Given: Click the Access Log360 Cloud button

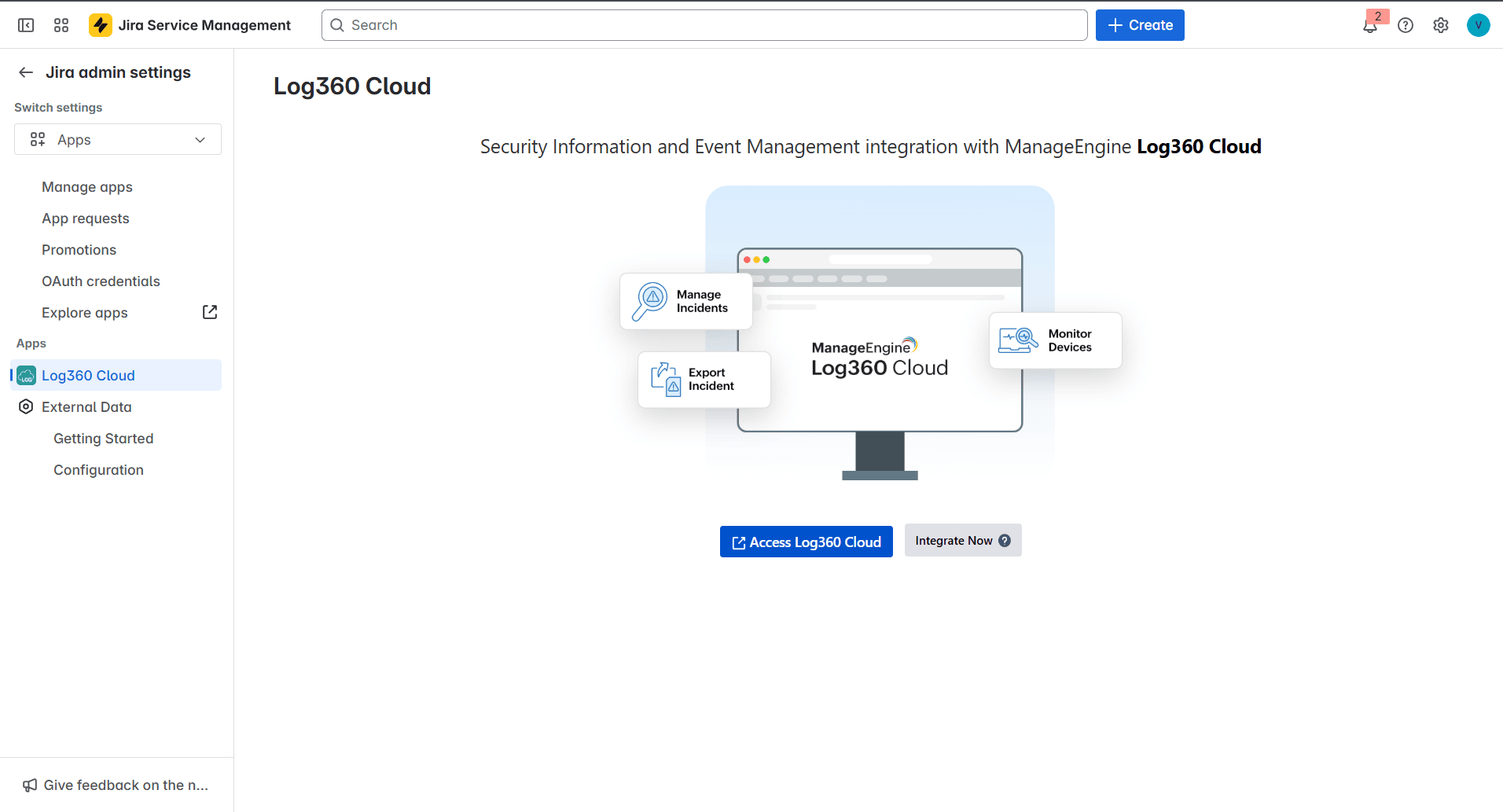Looking at the screenshot, I should click(806, 542).
